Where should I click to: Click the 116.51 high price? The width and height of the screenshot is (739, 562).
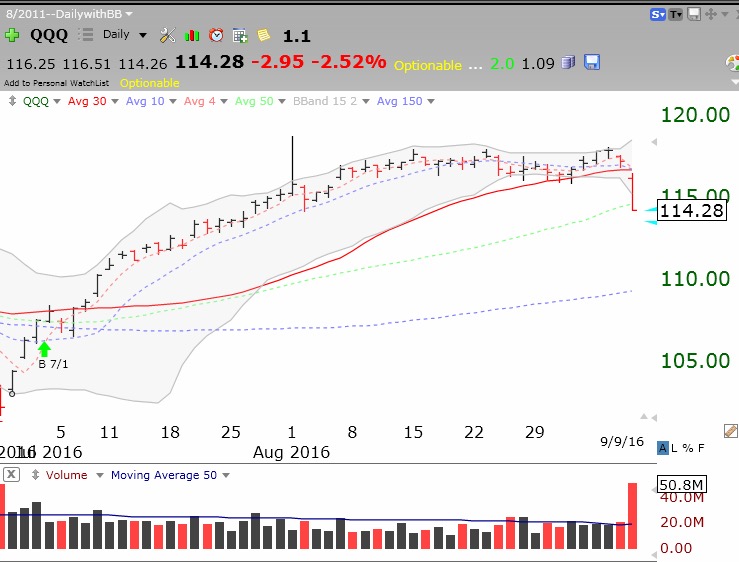click(x=86, y=64)
